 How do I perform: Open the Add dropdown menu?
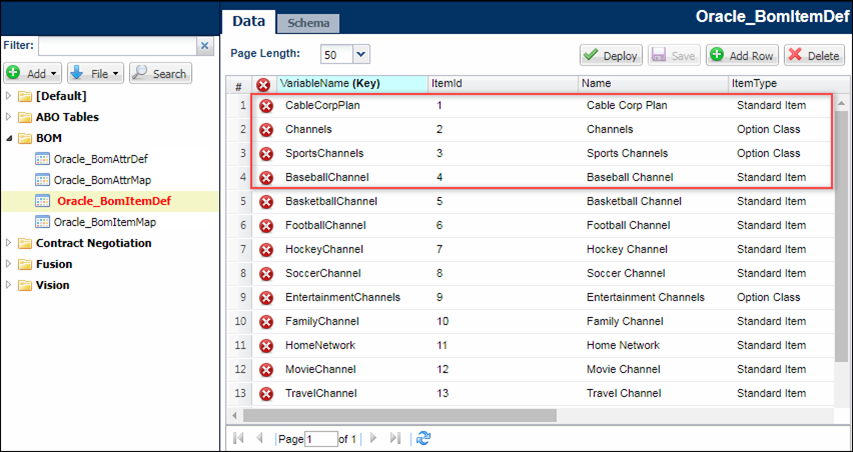[33, 73]
